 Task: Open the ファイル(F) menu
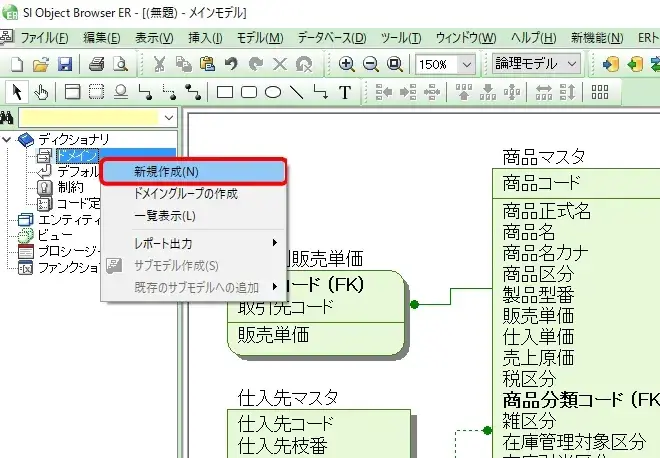(x=44, y=38)
